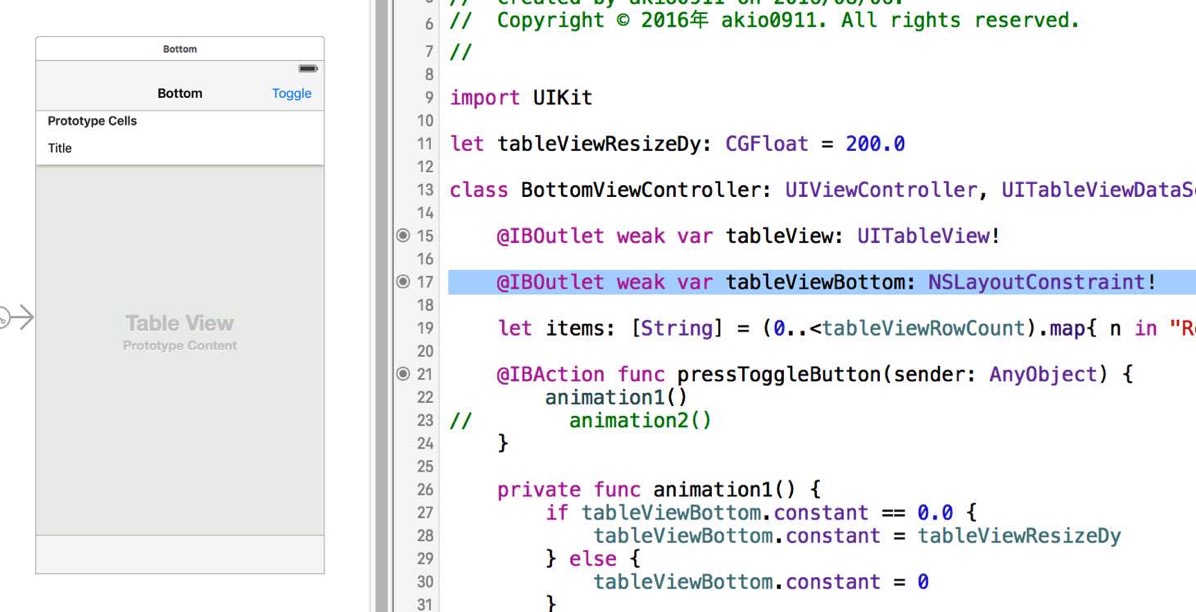Select the storyboard entry point arrow
Screen dimensions: 1196x612
tap(17, 317)
